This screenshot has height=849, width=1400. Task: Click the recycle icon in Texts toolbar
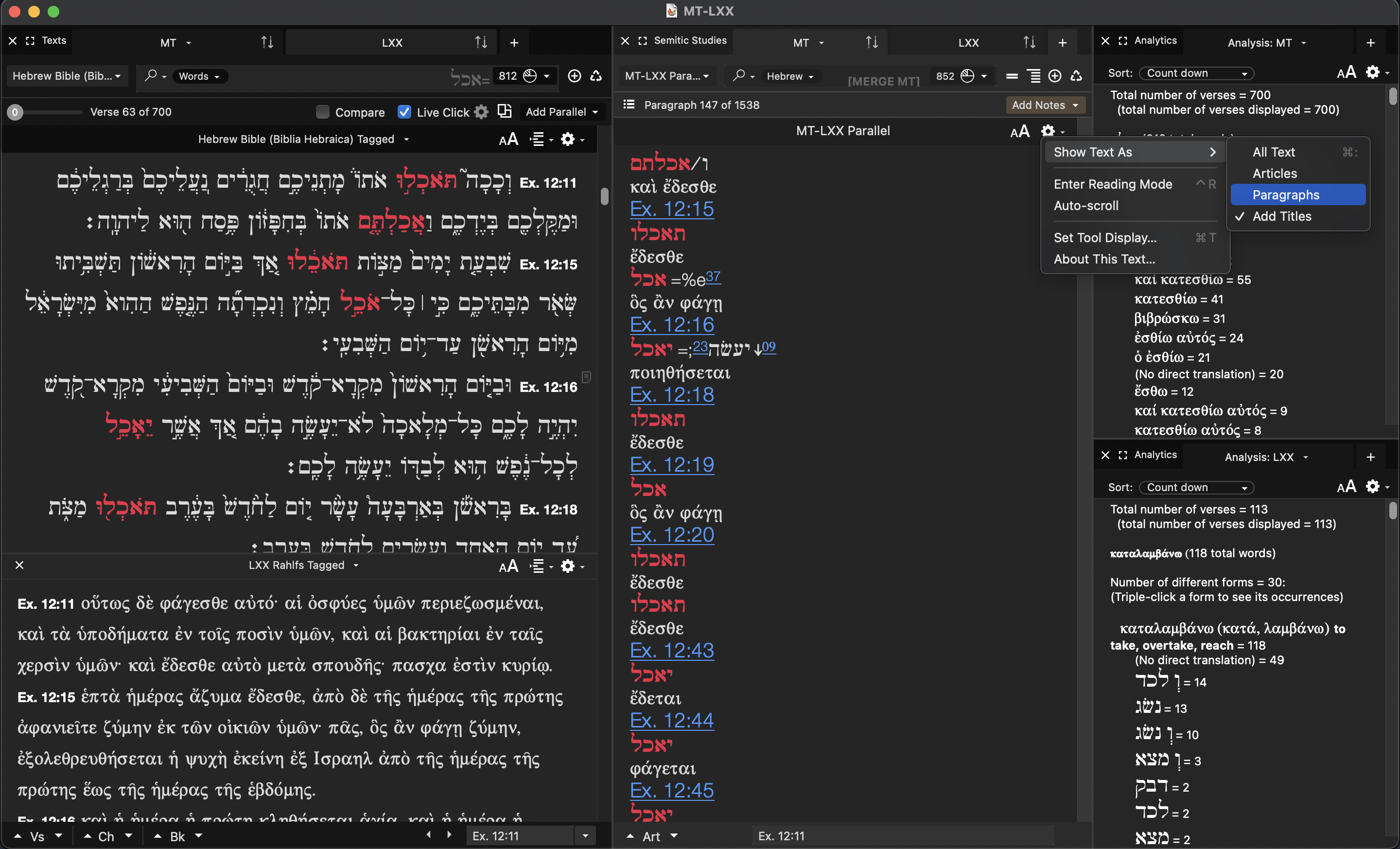click(596, 75)
